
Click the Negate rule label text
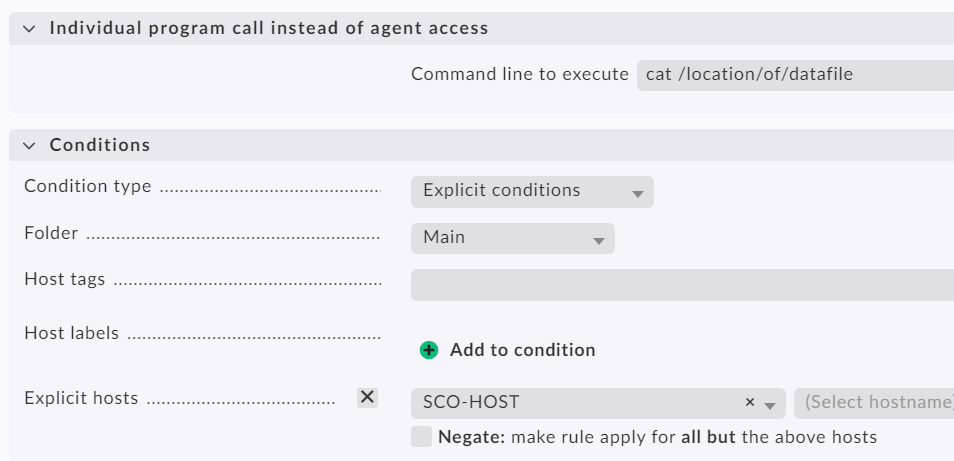[657, 437]
